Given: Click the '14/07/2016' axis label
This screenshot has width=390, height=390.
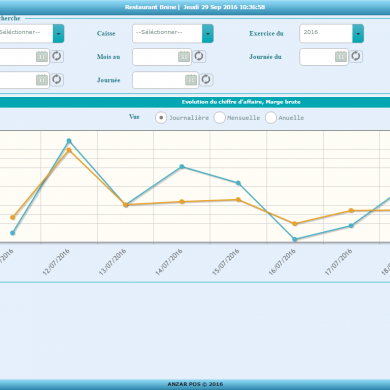Looking at the screenshot, I should (169, 262).
